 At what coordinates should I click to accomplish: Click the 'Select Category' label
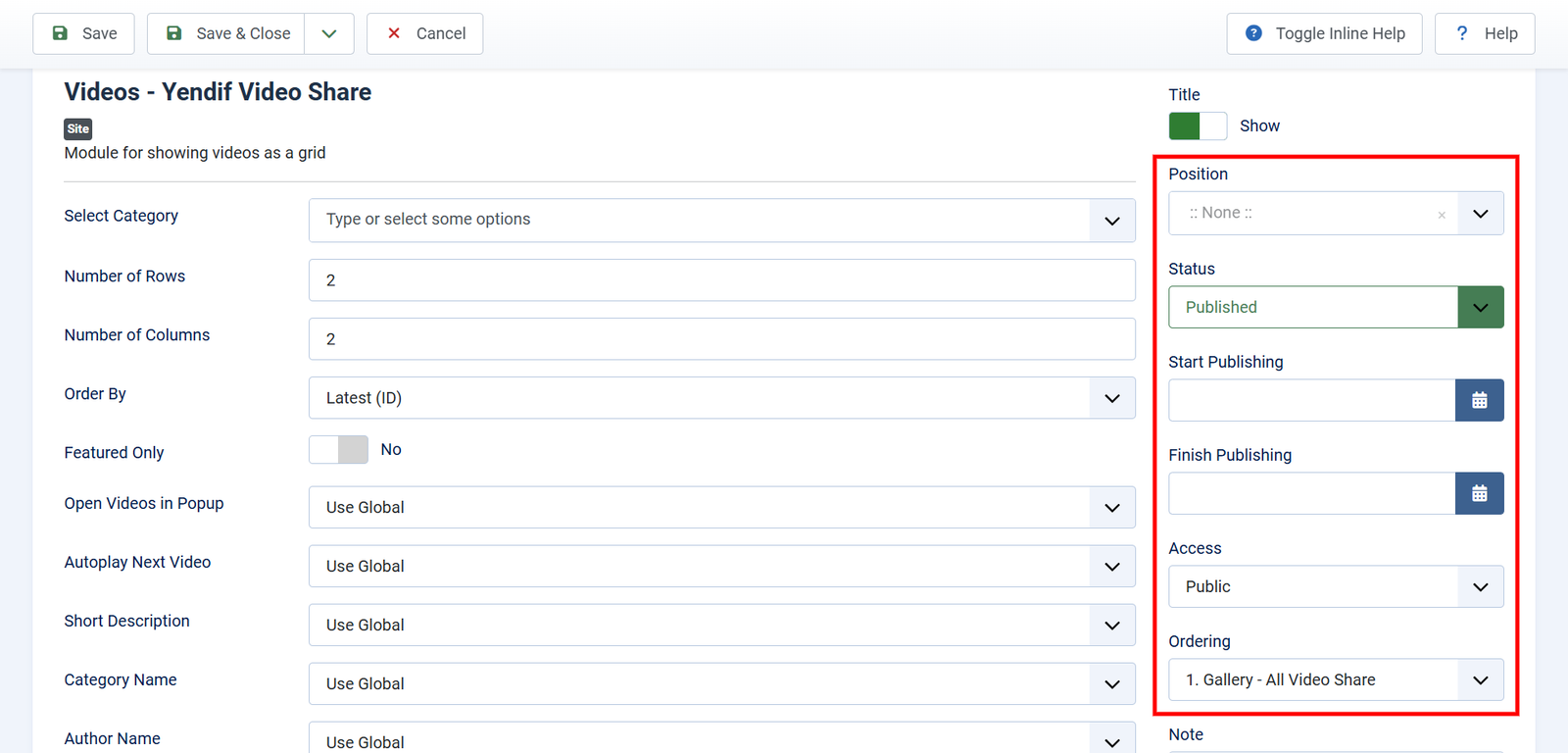click(122, 216)
